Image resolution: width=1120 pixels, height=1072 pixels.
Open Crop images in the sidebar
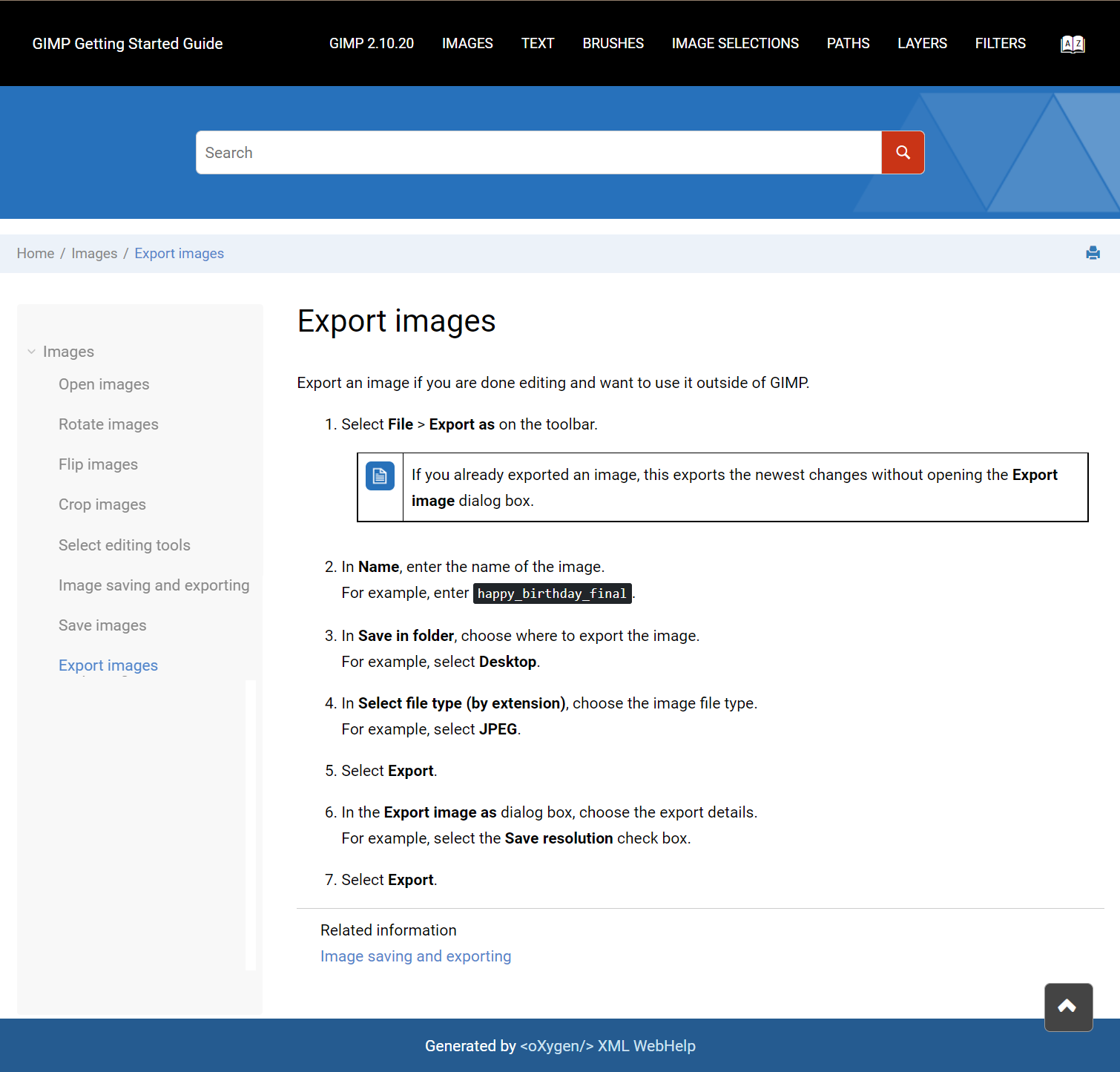click(102, 504)
